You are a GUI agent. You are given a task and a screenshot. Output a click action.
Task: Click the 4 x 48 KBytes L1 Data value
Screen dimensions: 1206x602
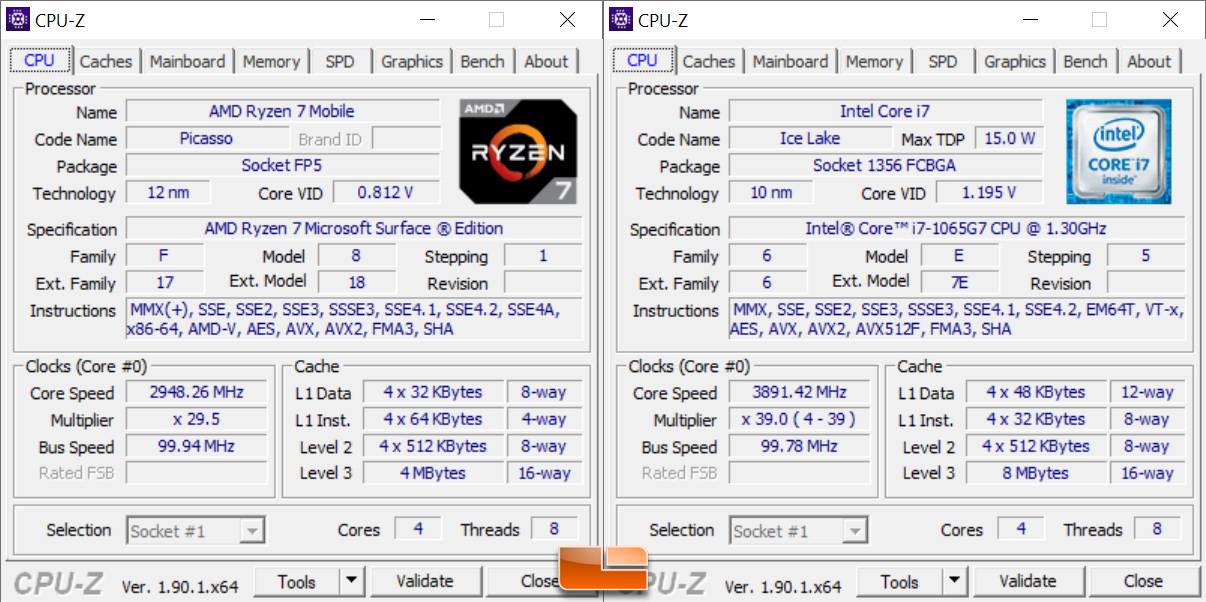tap(1036, 392)
